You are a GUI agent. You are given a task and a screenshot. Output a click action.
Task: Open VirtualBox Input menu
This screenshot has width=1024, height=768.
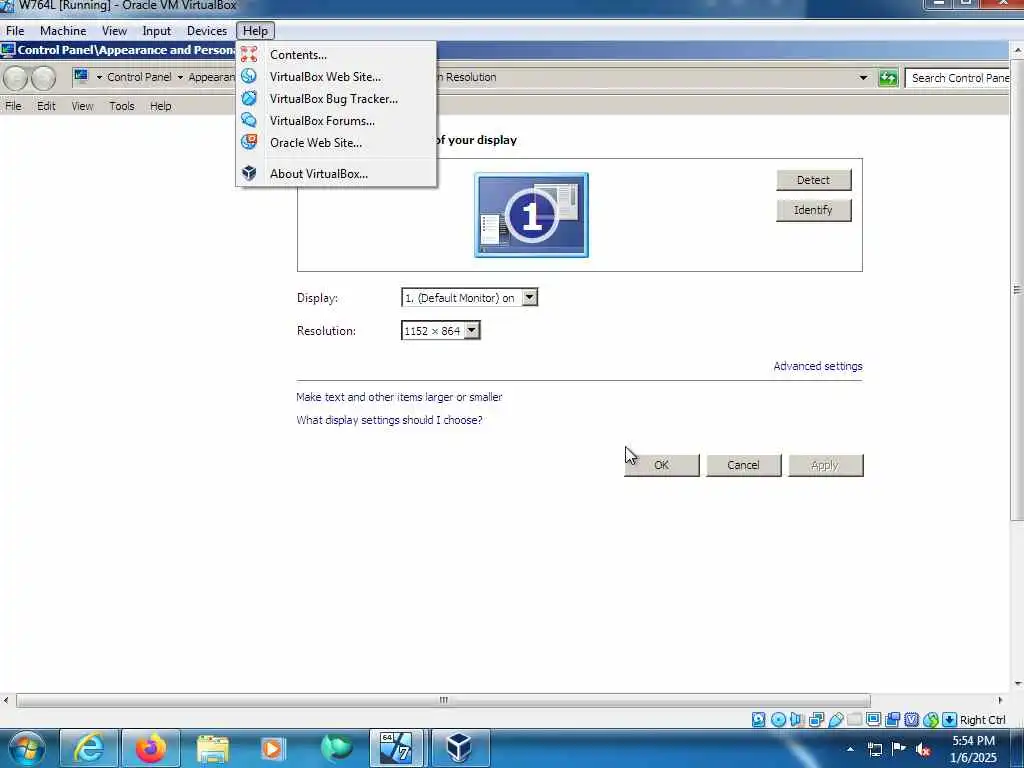pyautogui.click(x=157, y=31)
